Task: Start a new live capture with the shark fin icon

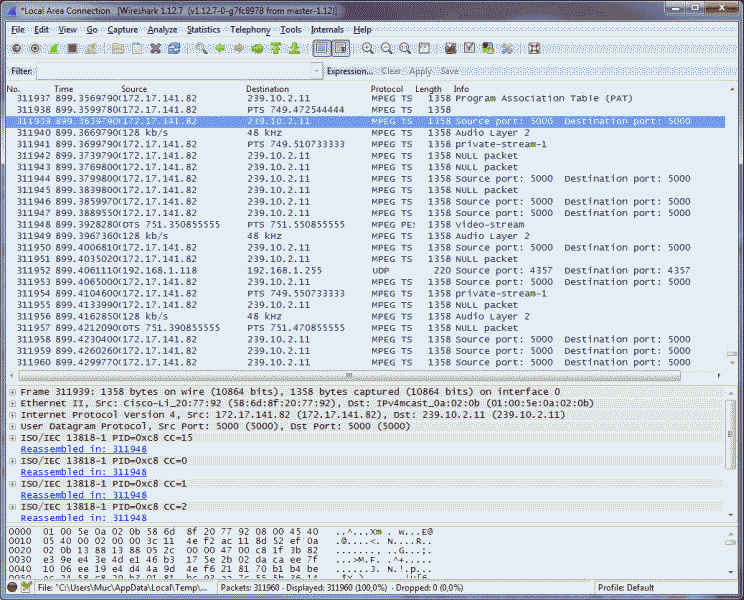Action: [54, 48]
